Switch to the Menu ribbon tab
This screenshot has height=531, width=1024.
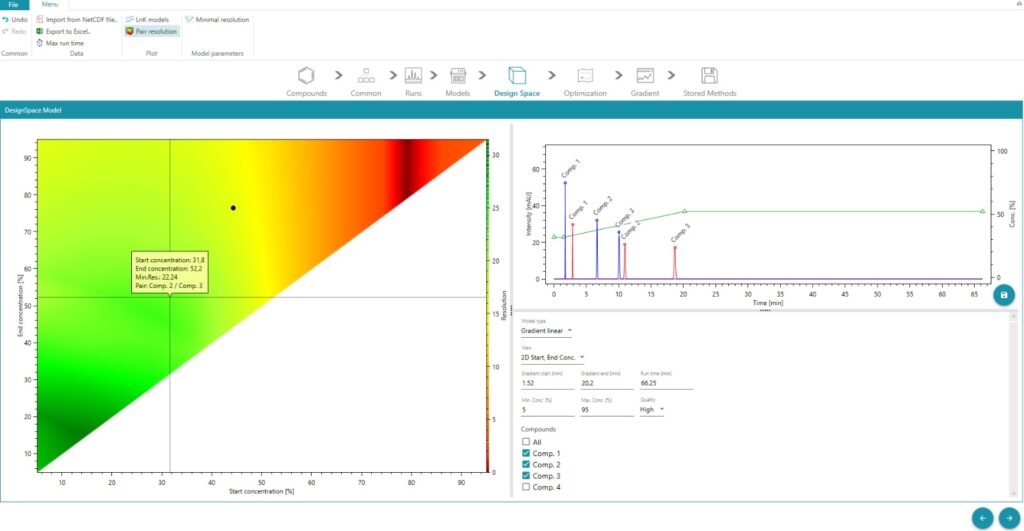(x=49, y=5)
